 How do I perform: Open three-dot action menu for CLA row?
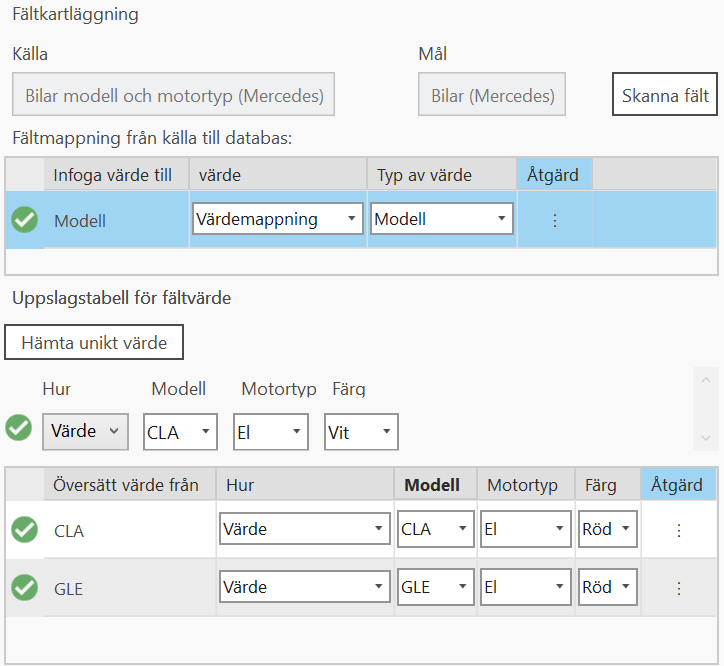tap(679, 530)
